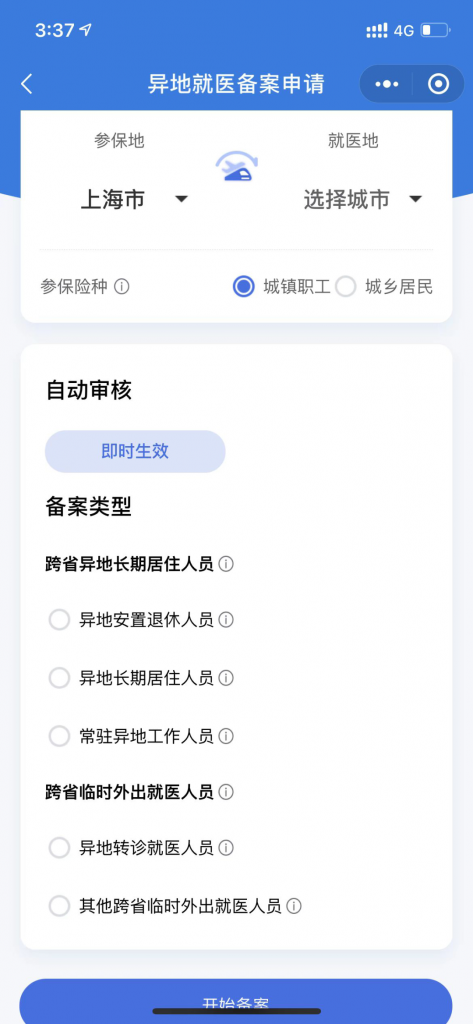This screenshot has width=473, height=1024.
Task: Tap the 即时生效 pill button
Action: pyautogui.click(x=135, y=451)
